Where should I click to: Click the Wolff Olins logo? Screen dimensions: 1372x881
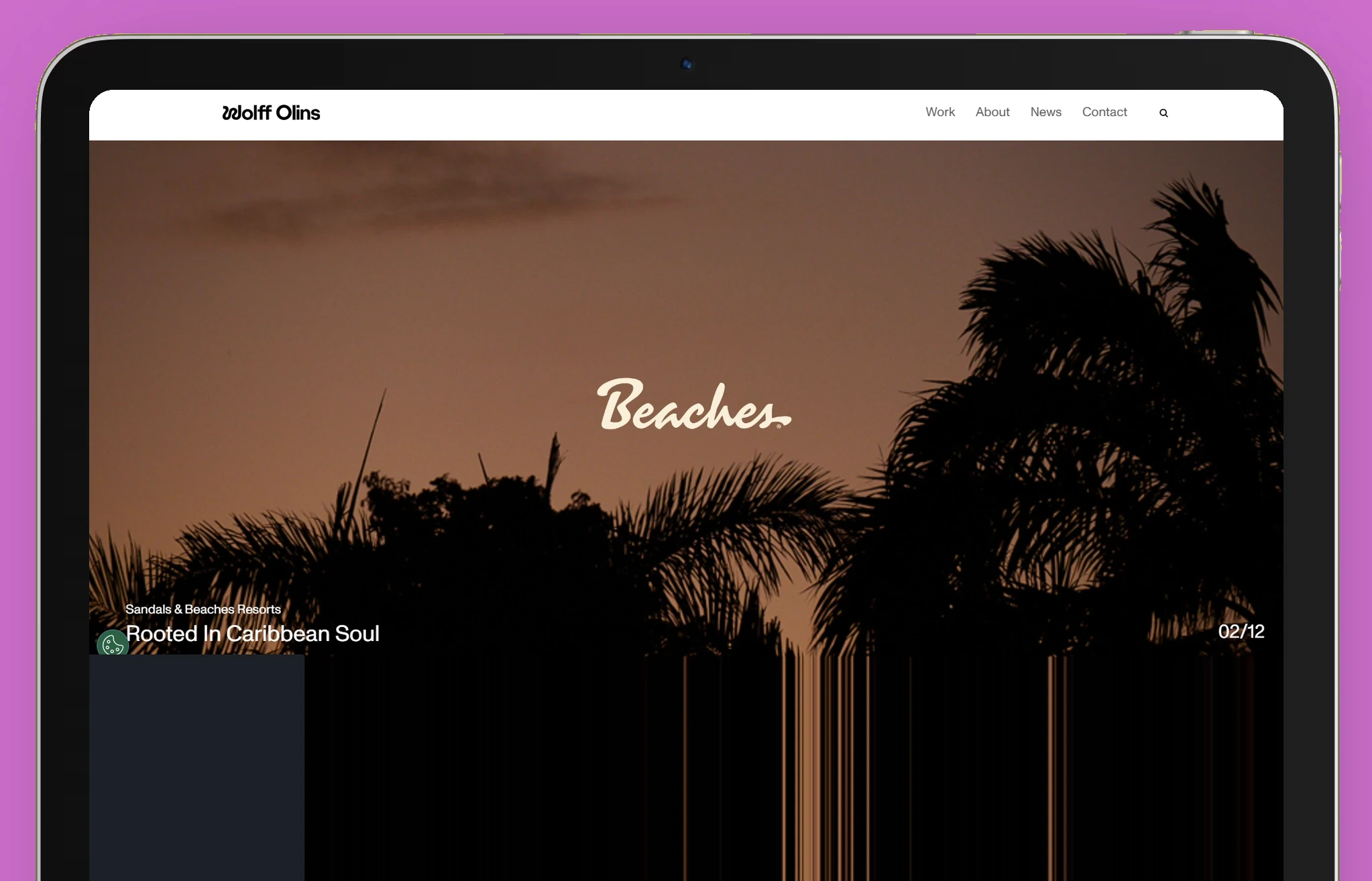[x=271, y=113]
